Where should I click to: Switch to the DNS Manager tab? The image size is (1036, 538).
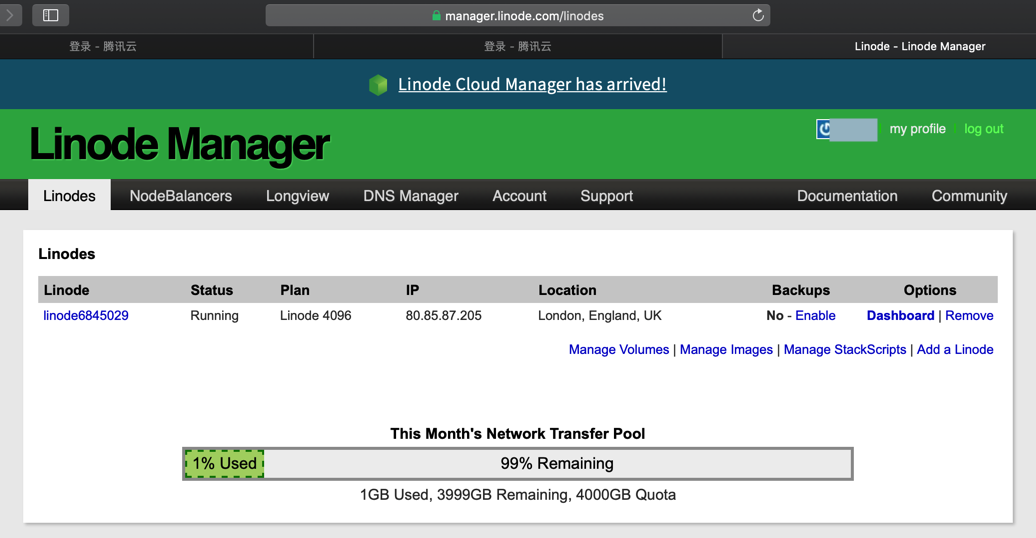click(x=410, y=196)
